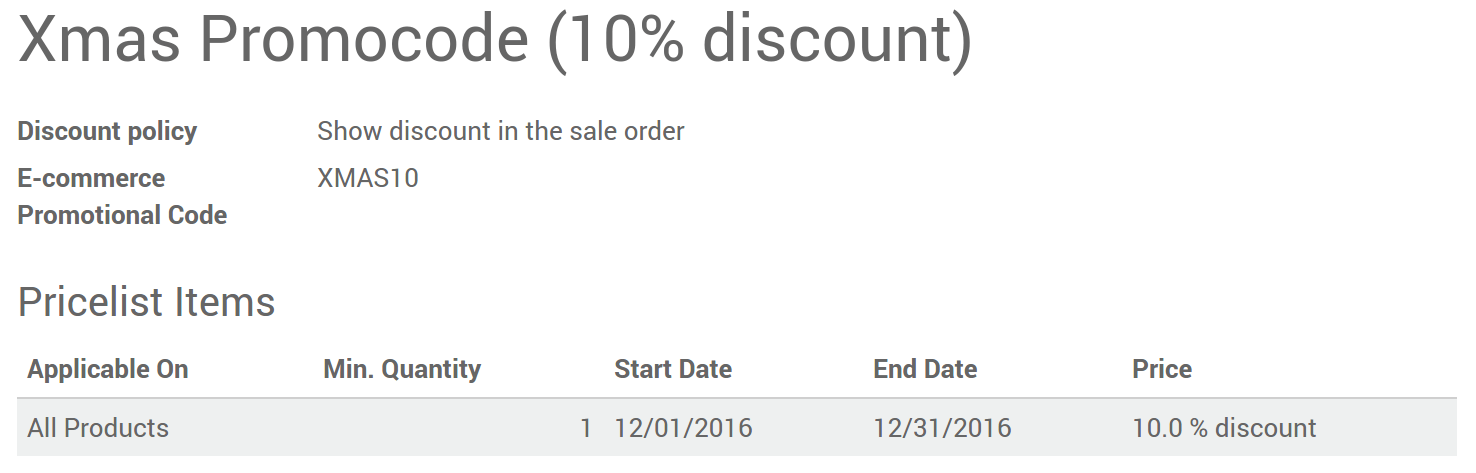The image size is (1476, 473).
Task: Open the All Products pricelist item
Action: click(98, 428)
